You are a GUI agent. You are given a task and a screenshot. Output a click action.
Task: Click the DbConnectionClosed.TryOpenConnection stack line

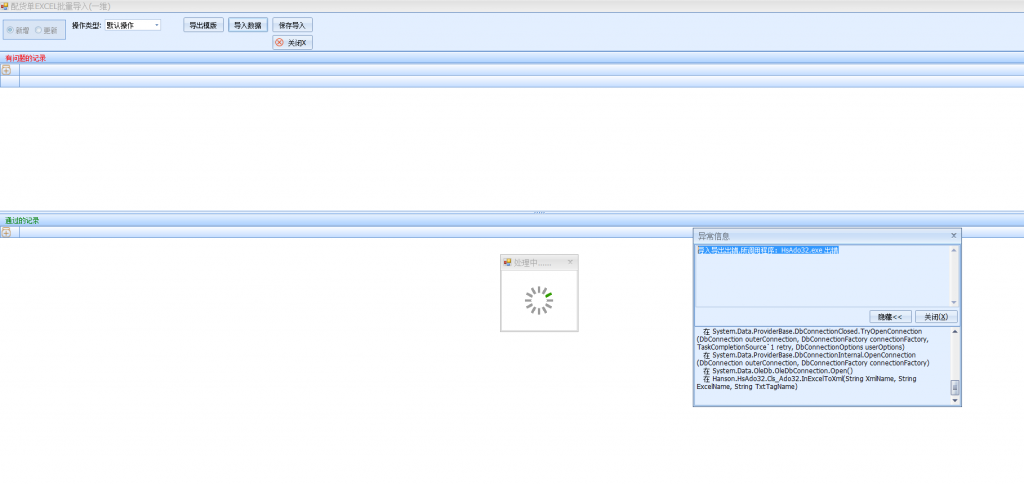pos(812,340)
